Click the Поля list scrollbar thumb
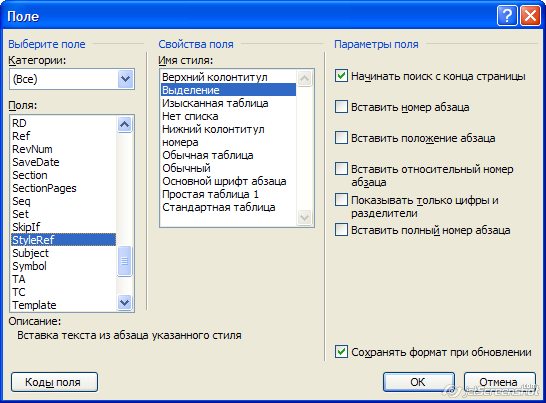The width and height of the screenshot is (546, 403). pyautogui.click(x=125, y=261)
